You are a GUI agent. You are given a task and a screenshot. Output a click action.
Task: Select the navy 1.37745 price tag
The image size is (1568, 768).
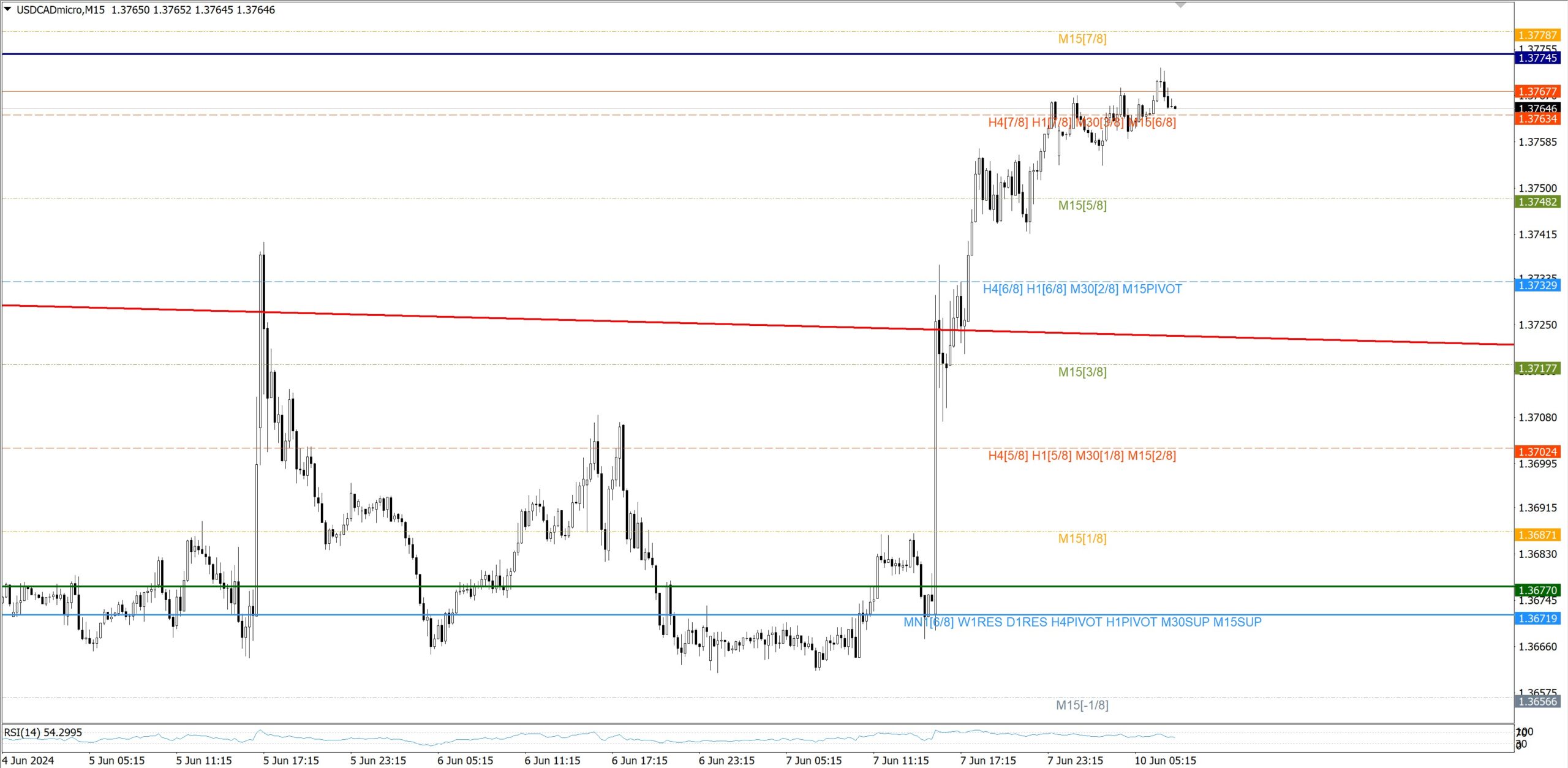[1537, 58]
